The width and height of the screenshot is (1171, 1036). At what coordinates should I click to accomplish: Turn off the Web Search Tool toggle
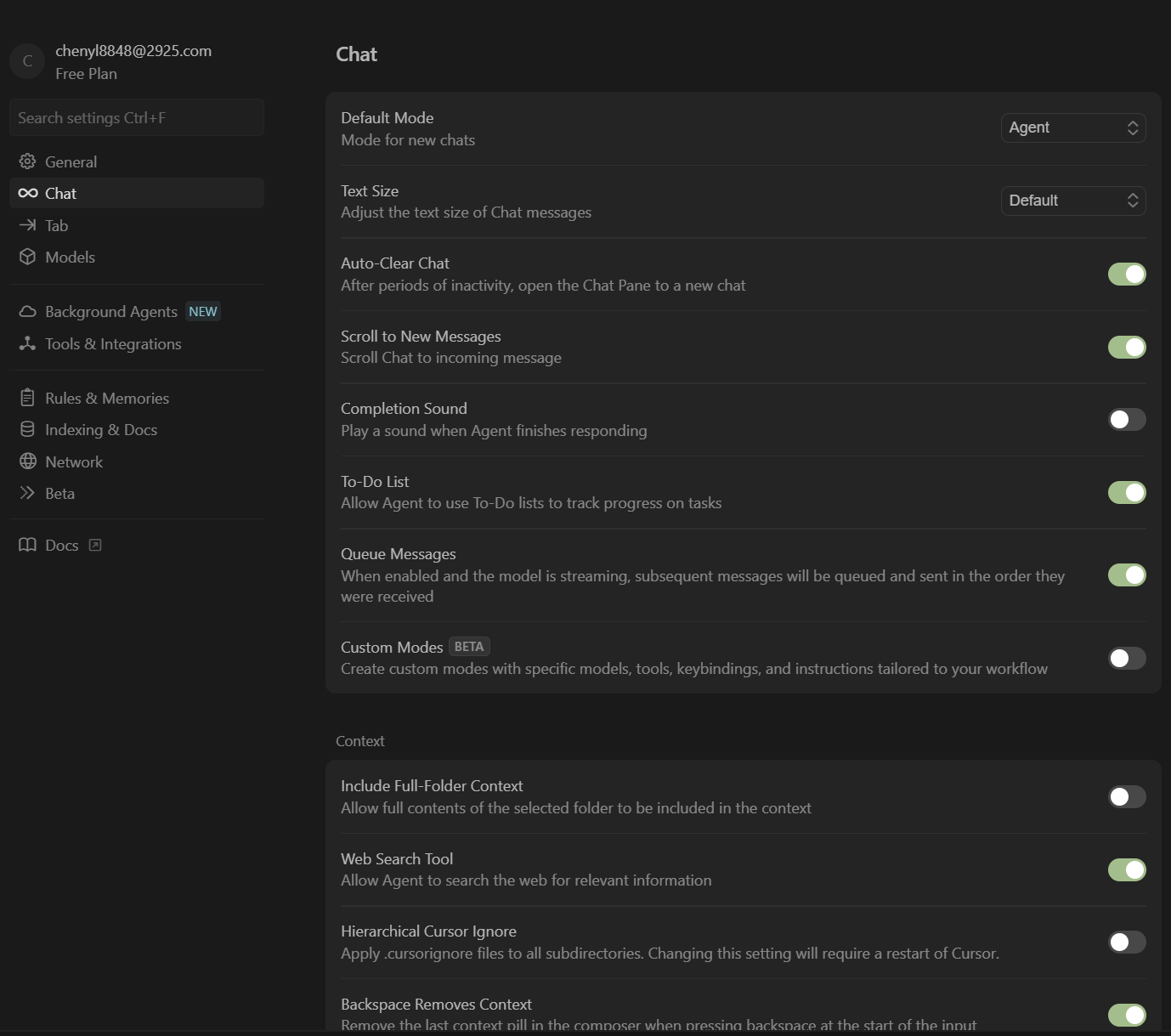pos(1126,869)
